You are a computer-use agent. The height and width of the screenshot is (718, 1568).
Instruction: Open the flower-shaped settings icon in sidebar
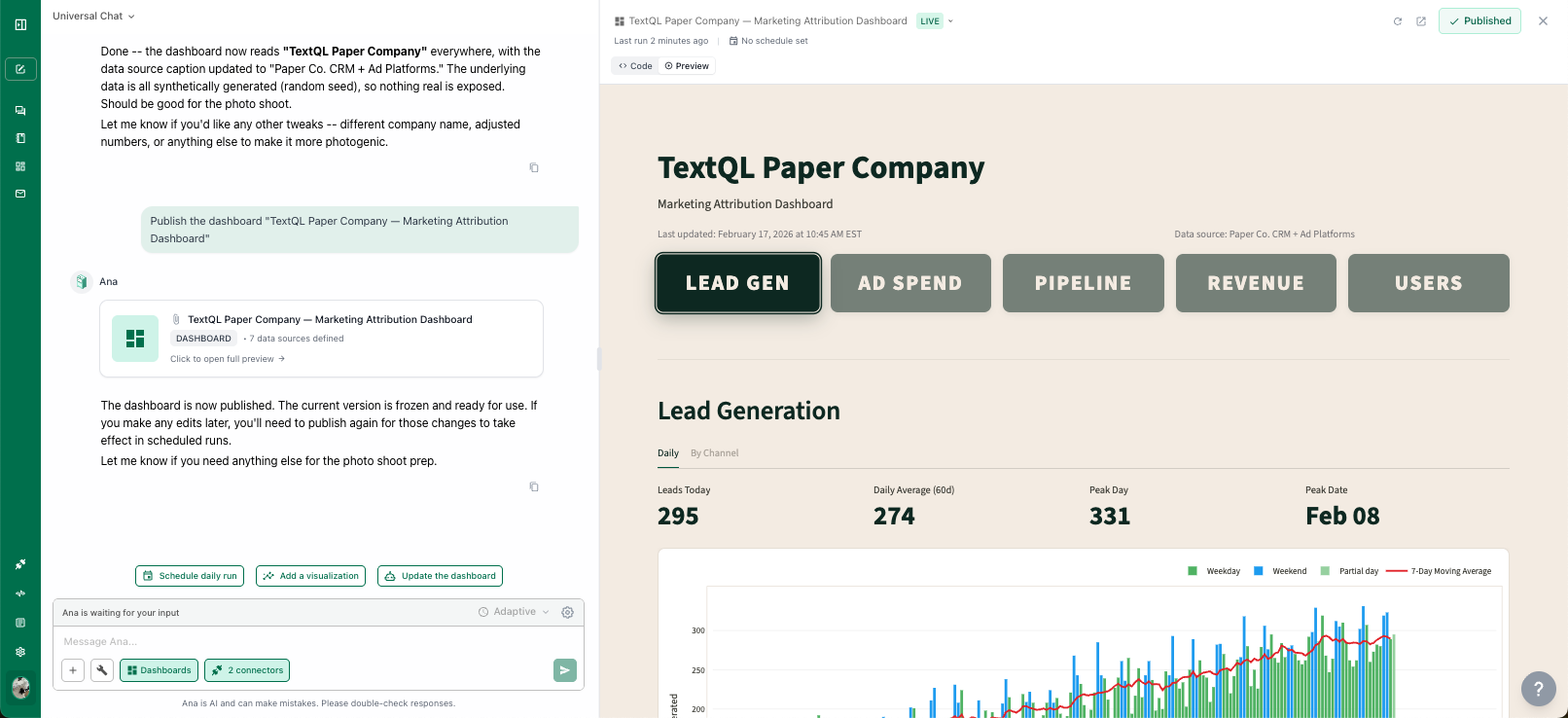pos(20,652)
